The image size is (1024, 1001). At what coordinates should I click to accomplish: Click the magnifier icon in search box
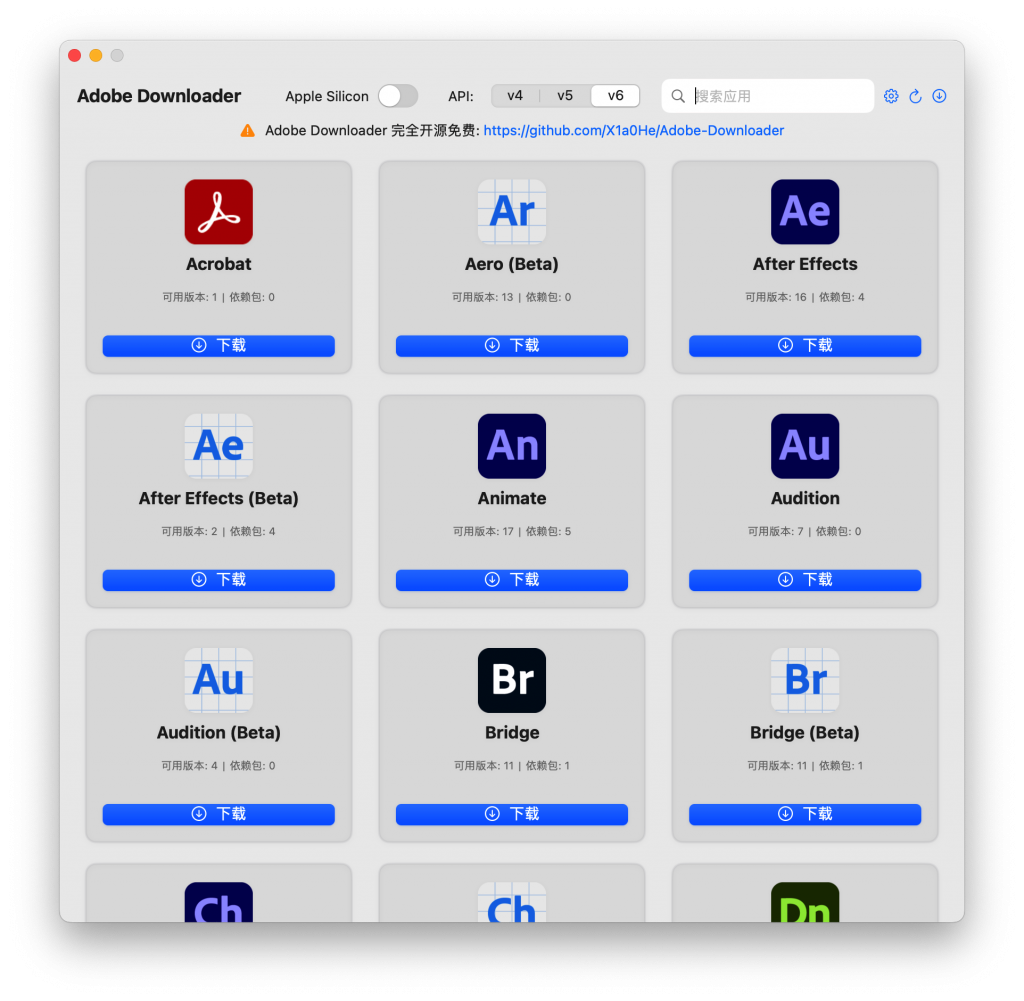click(x=678, y=96)
